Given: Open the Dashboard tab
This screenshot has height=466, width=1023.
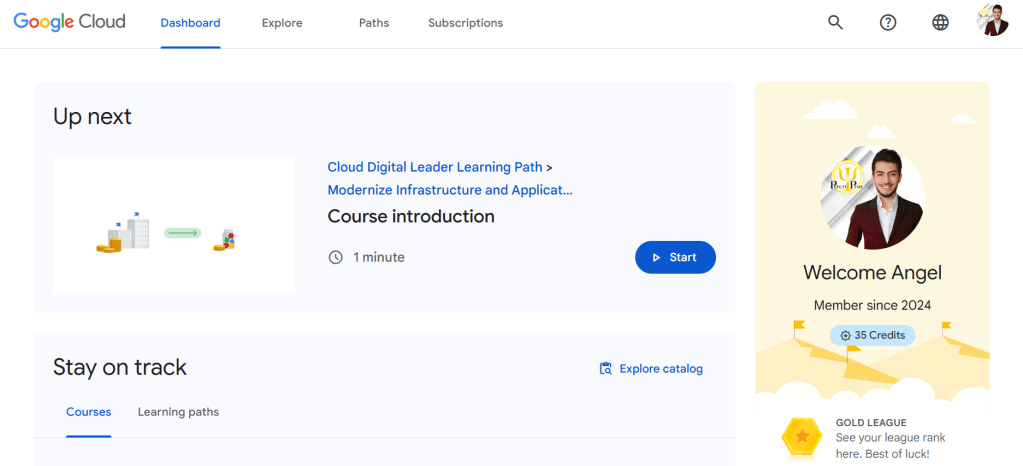Looking at the screenshot, I should (190, 23).
